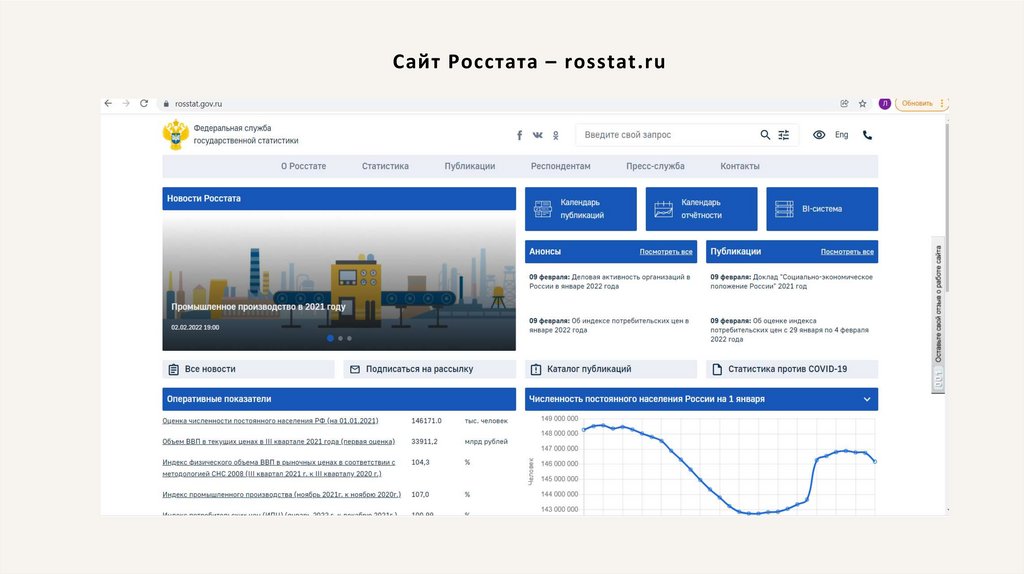
Task: Click Посмотреть все in Анонсы section
Action: (665, 251)
